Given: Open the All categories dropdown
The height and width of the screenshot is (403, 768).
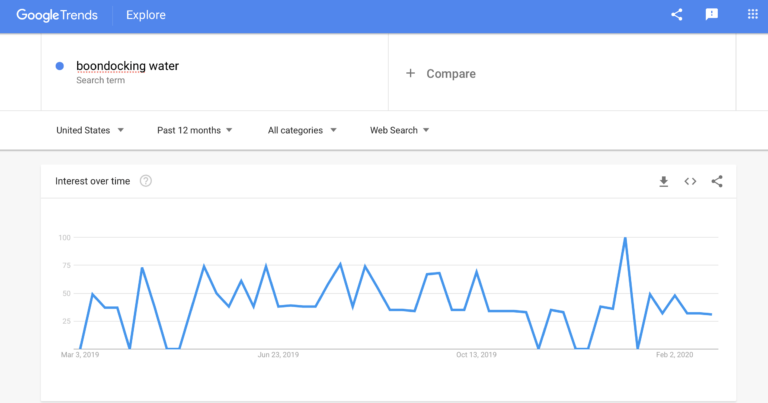Looking at the screenshot, I should click(302, 130).
